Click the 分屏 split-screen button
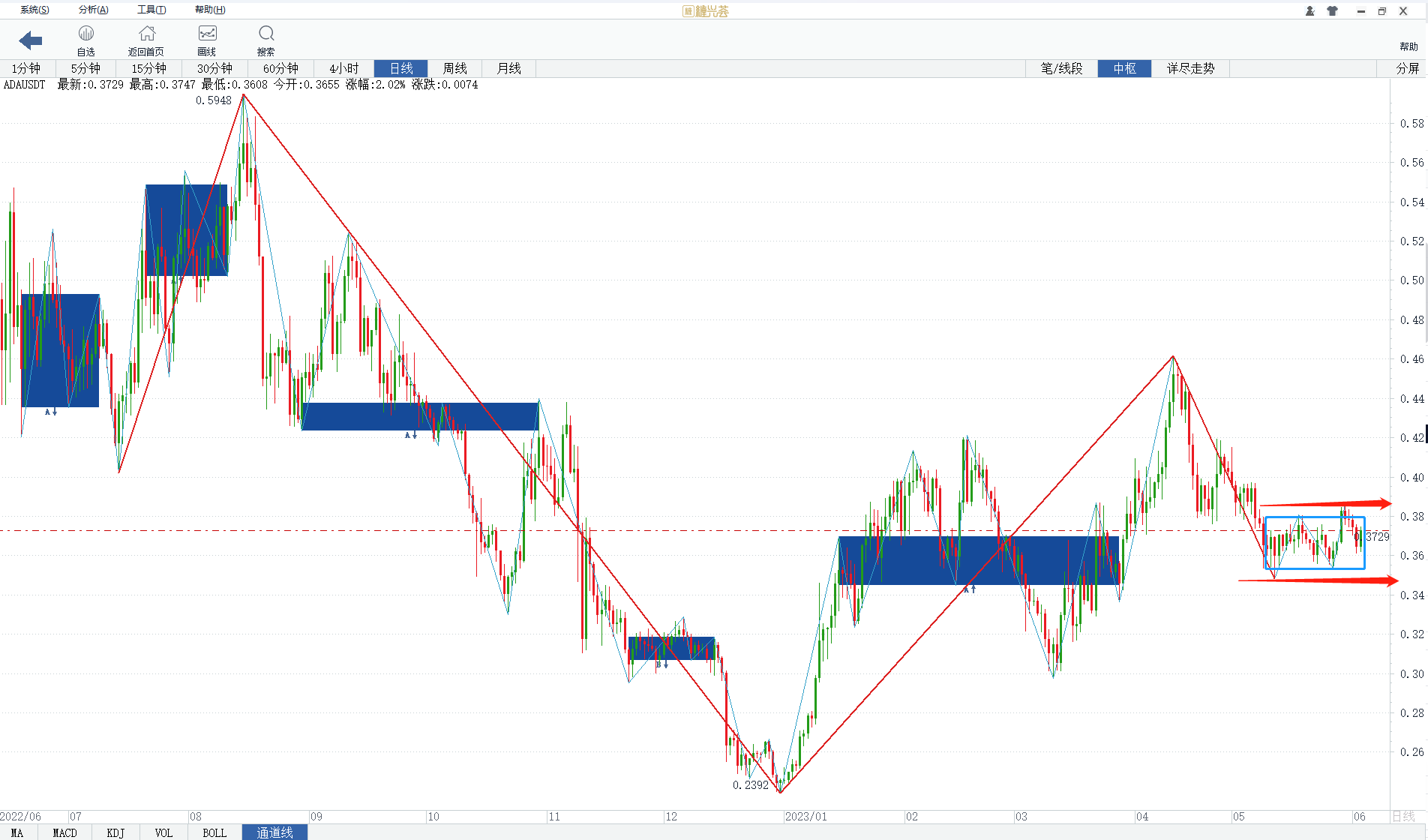The width and height of the screenshot is (1428, 840). (x=1408, y=68)
